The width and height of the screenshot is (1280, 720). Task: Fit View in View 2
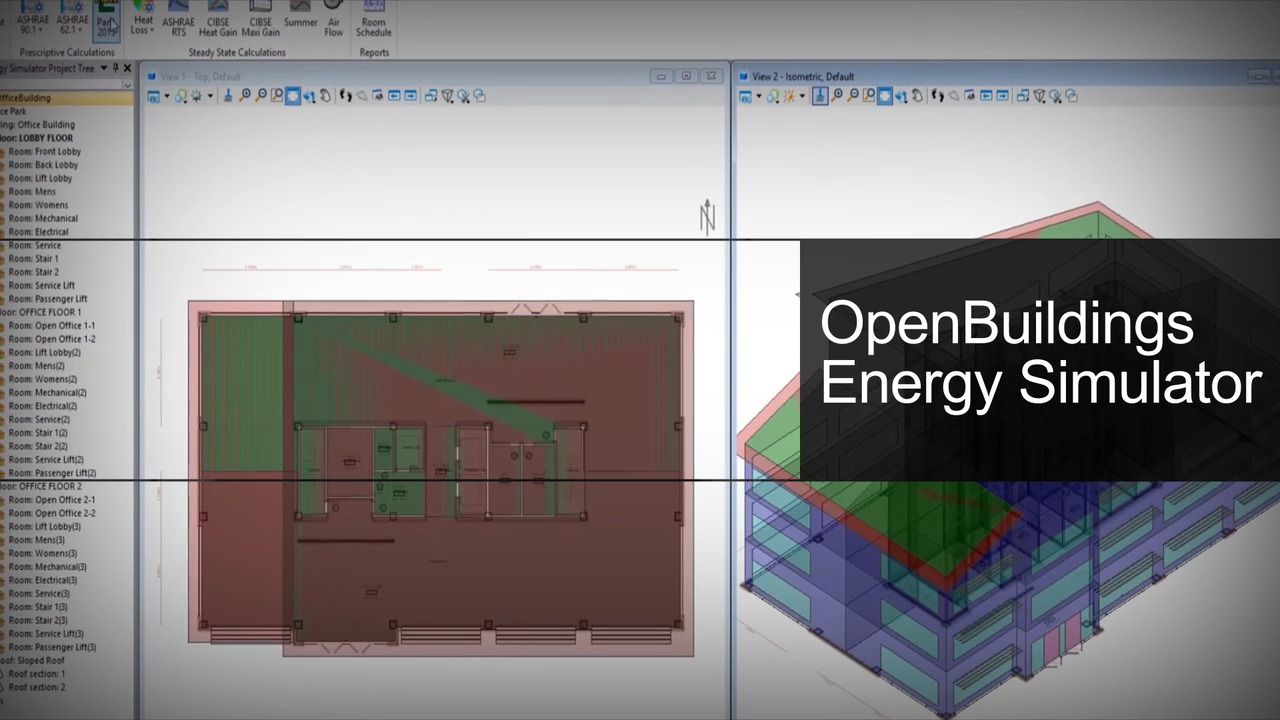coord(884,96)
